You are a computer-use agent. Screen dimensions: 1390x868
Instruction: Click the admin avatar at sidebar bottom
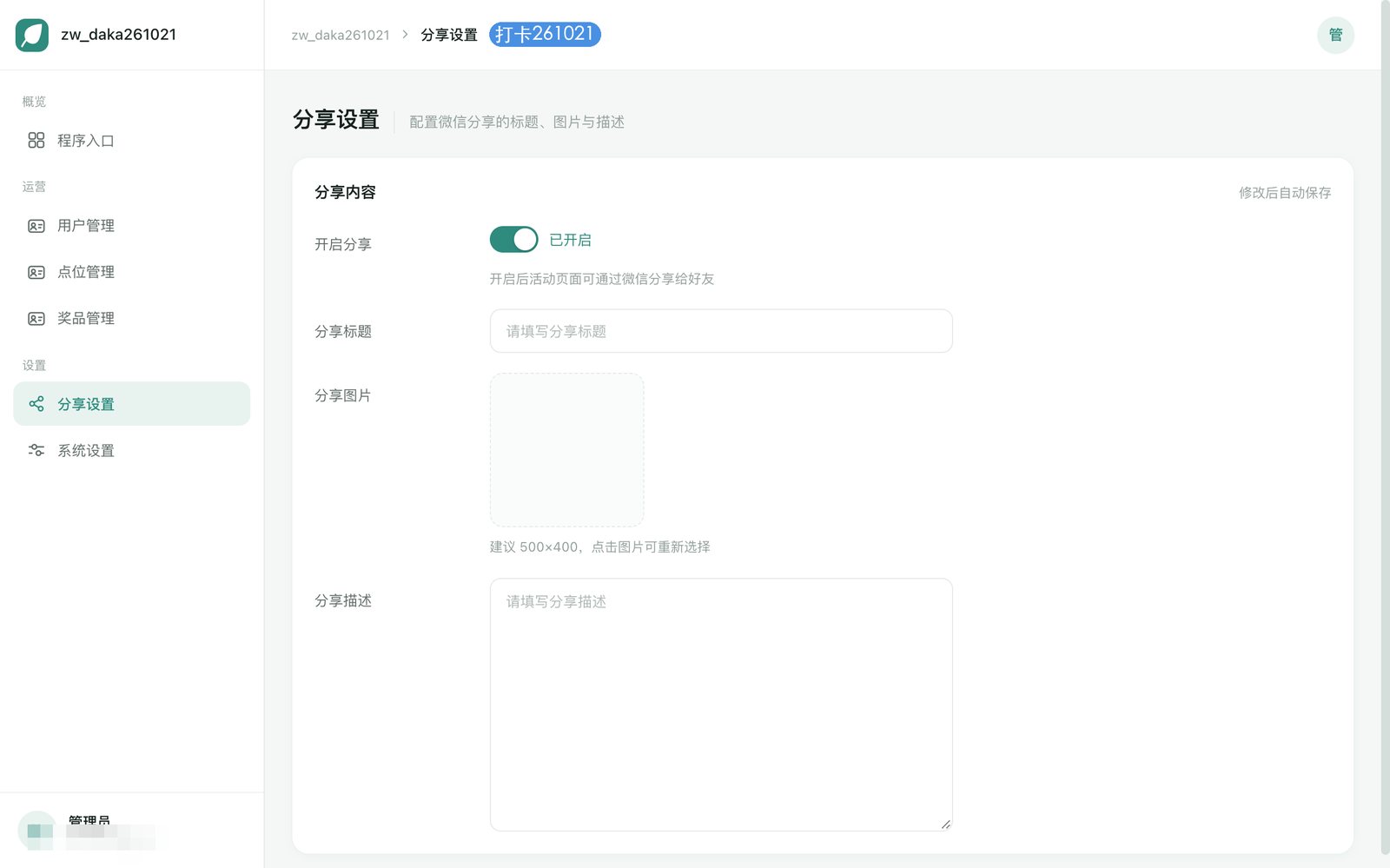coord(36,831)
